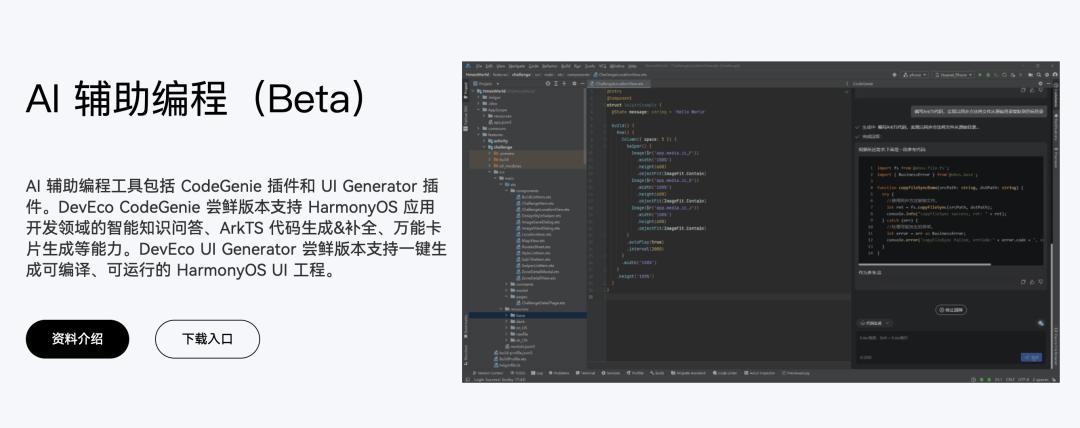Click the copy icon below the generated code block

(1023, 282)
